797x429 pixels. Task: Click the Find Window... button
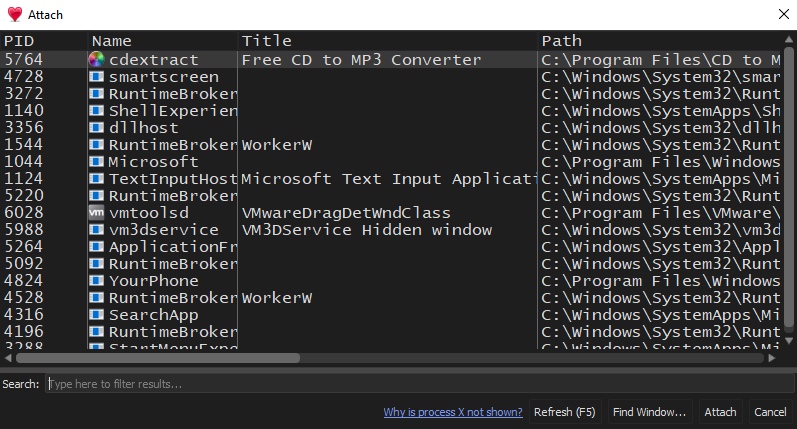650,412
